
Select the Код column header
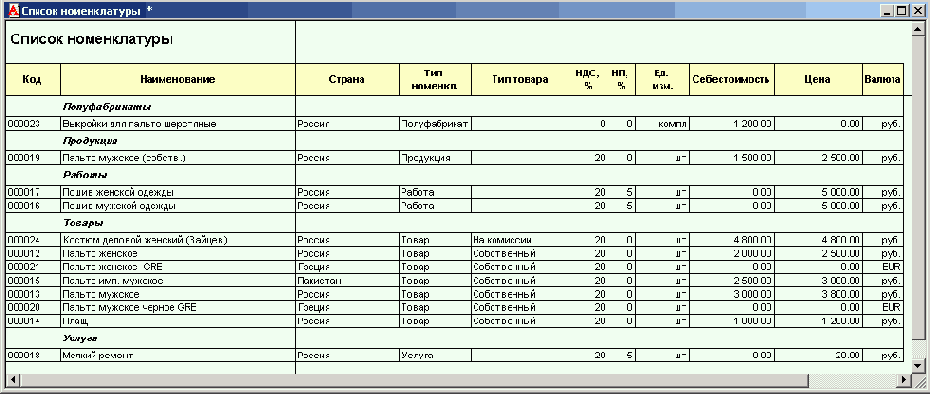33,80
